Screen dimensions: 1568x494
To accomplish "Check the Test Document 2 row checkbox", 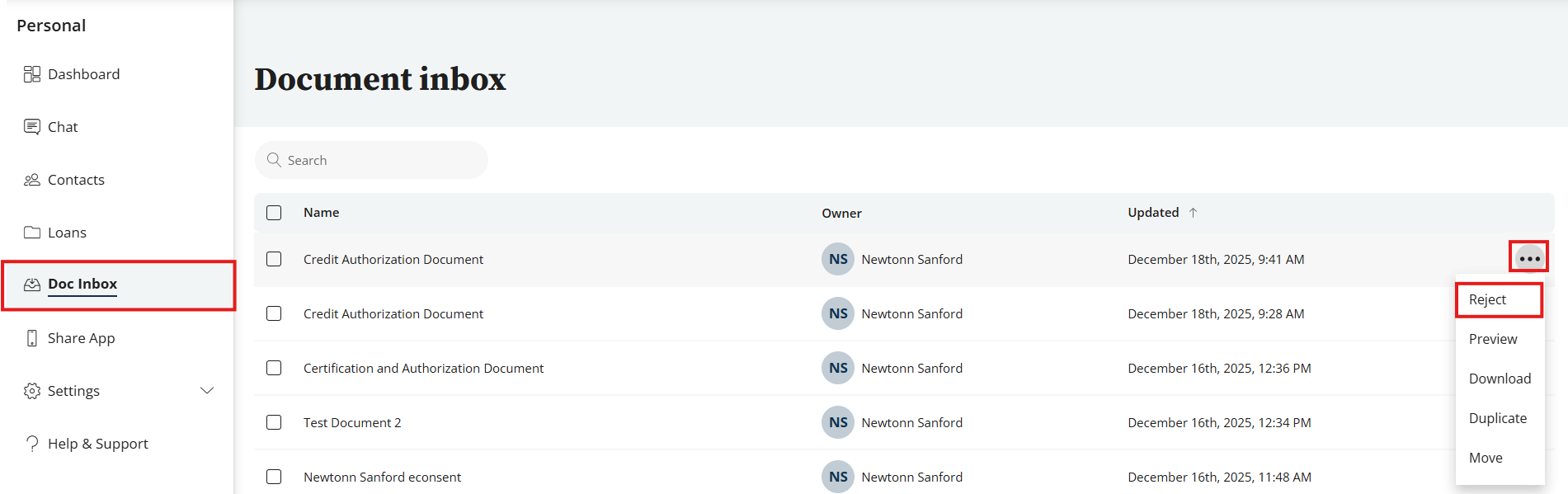I will (x=274, y=422).
